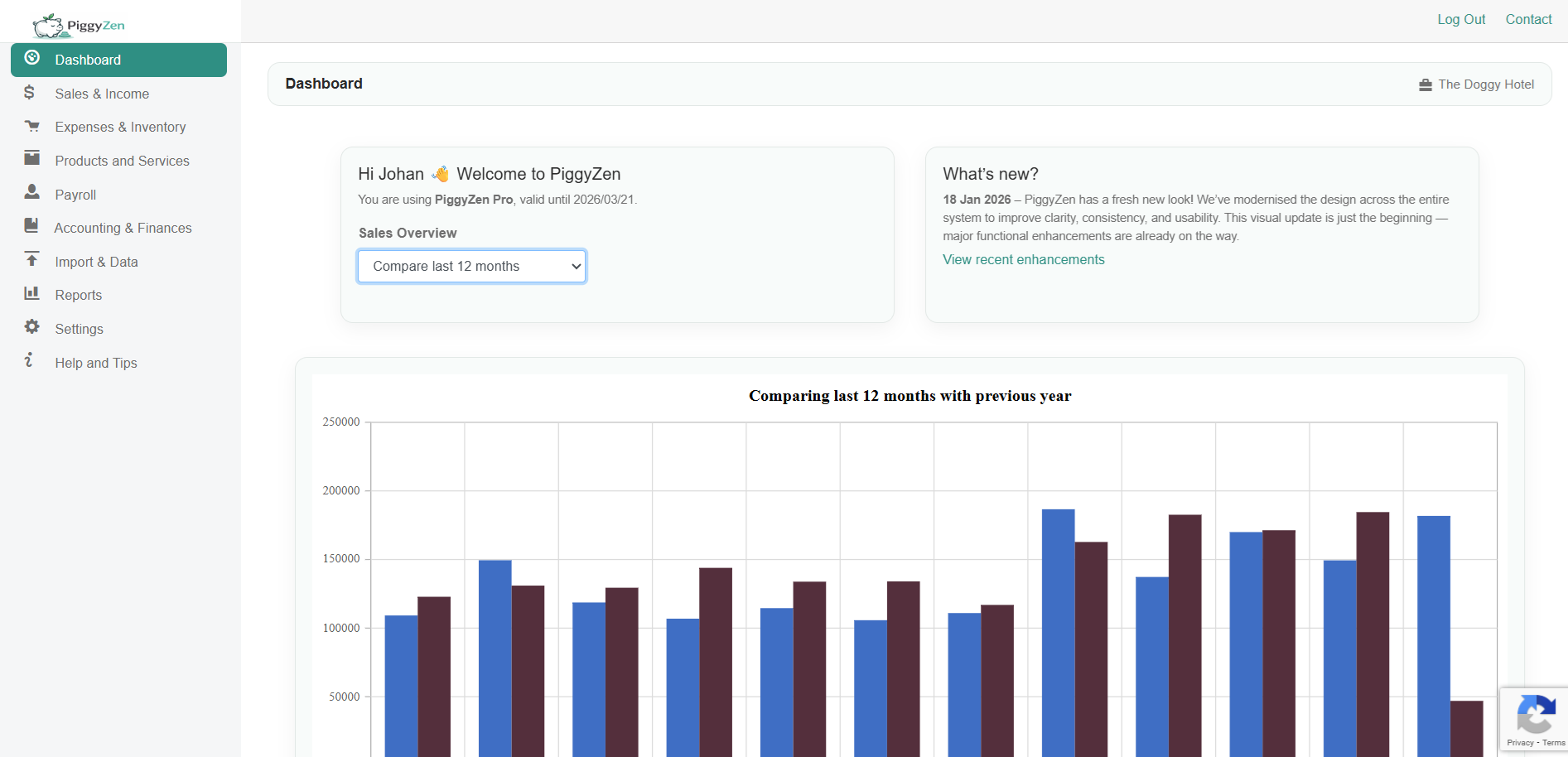The image size is (1568, 757).
Task: Click the Payroll person icon
Action: 32,192
